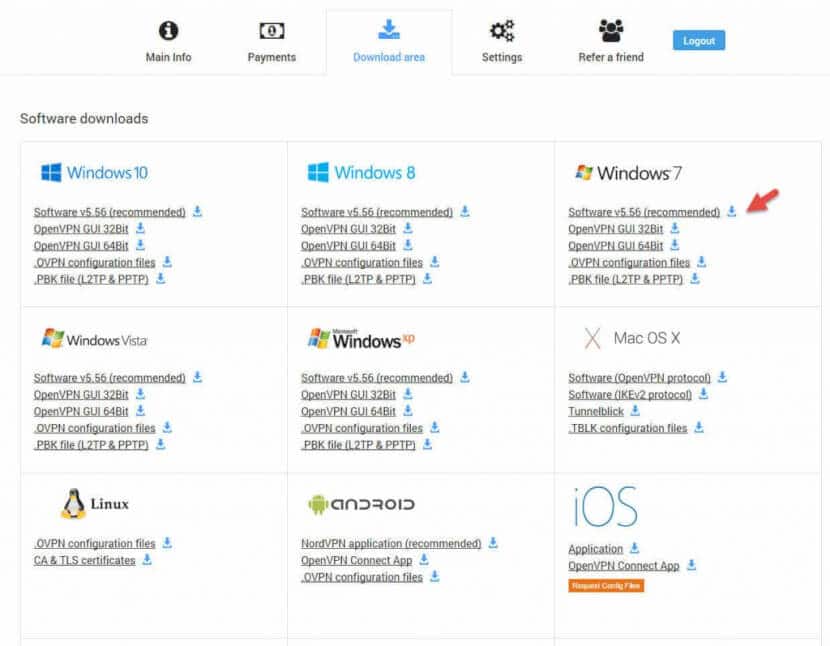
Task: Click orange Request Config Files button
Action: point(606,586)
